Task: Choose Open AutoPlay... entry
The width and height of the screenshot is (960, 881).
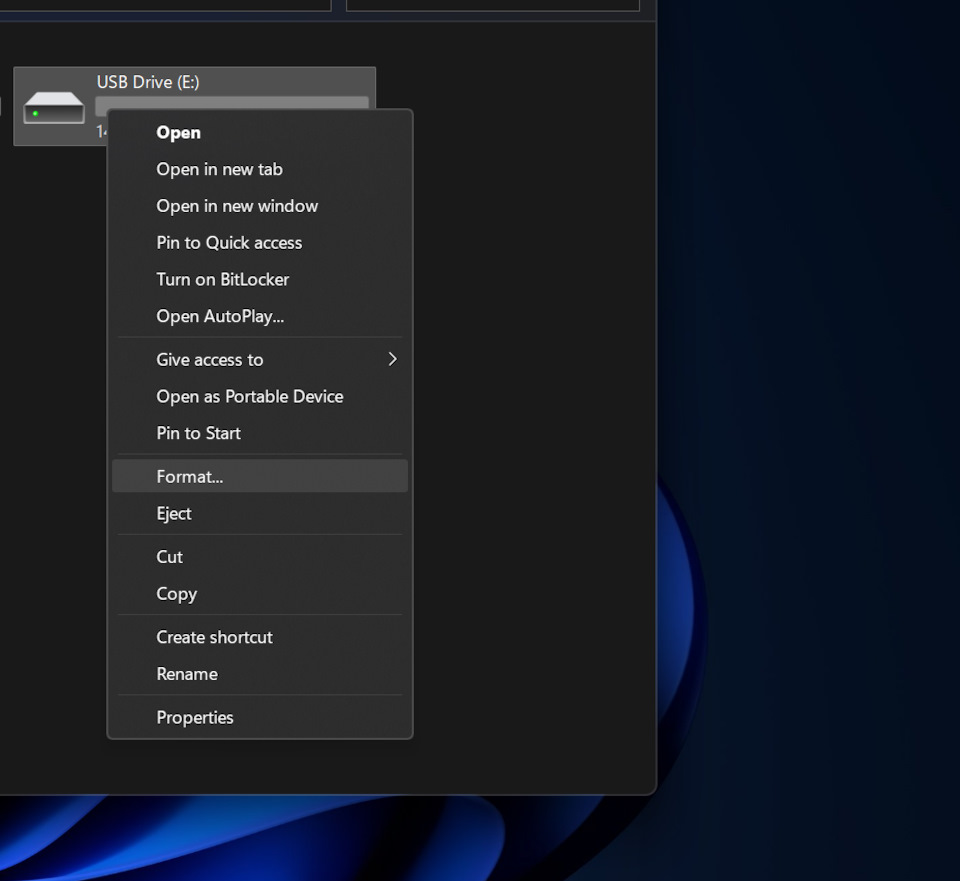Action: pos(260,316)
